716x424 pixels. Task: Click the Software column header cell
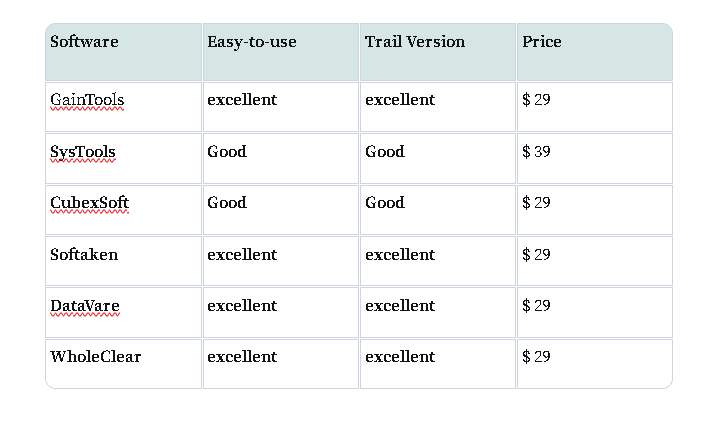coord(123,52)
